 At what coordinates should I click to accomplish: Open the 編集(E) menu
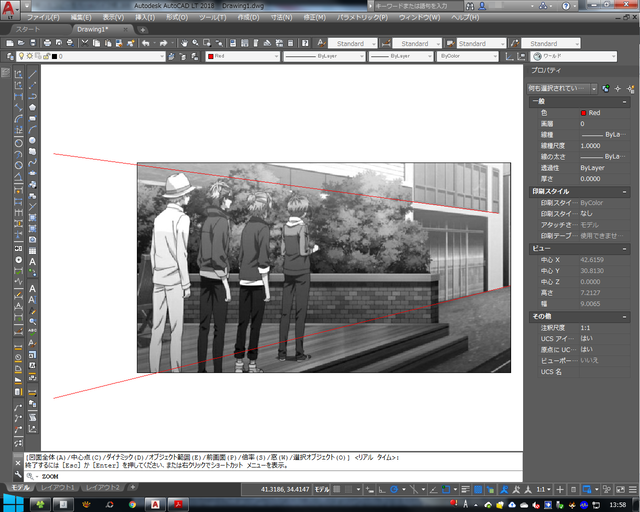(81, 18)
